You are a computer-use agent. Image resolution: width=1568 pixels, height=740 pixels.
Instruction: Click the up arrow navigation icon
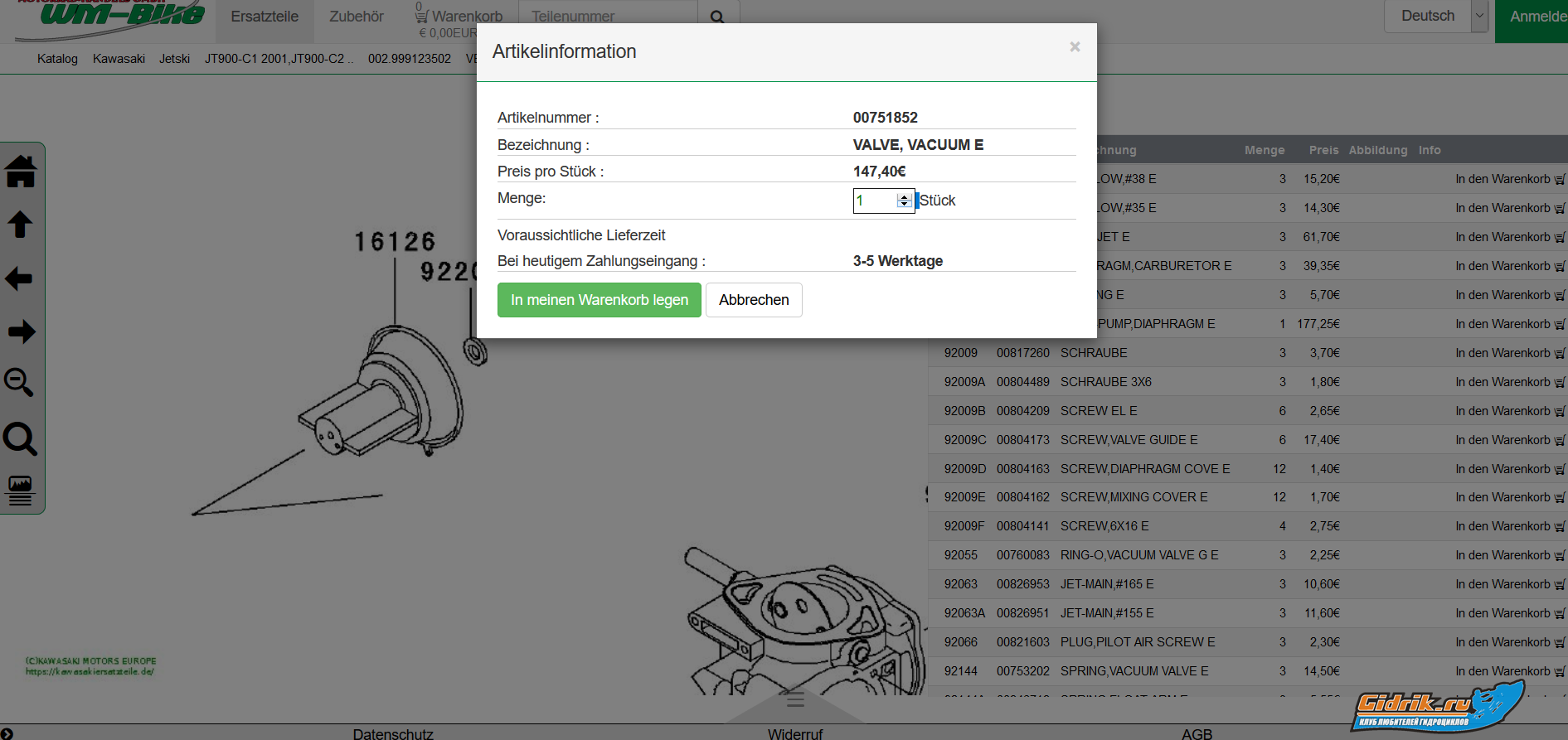[21, 225]
